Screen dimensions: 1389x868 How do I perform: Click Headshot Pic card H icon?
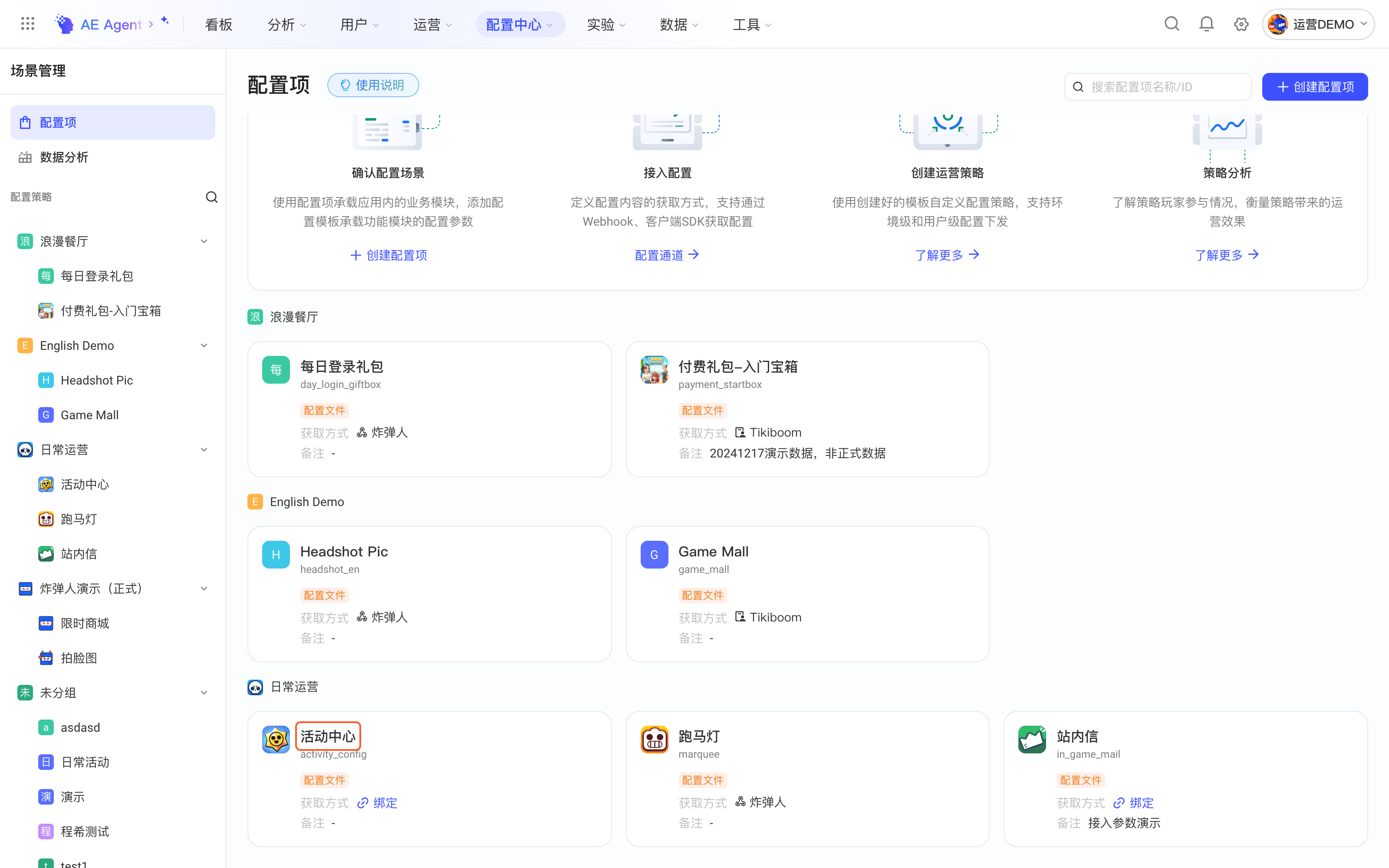point(276,555)
